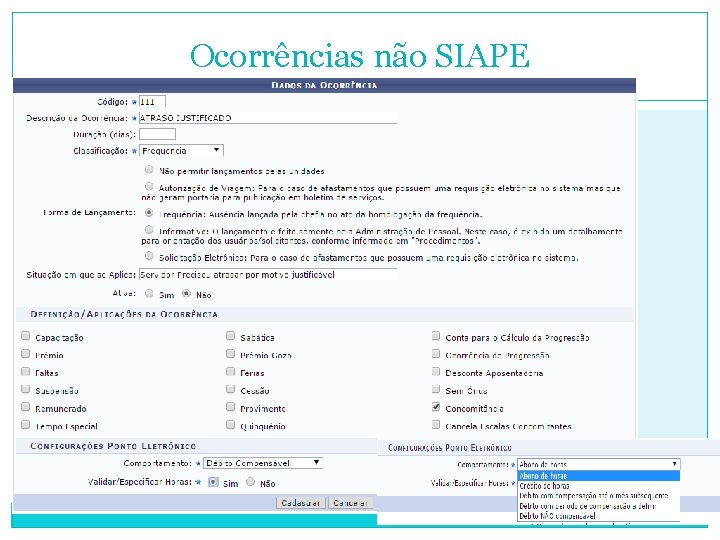Choose 'Débito com período de compensação a definir'

[598, 506]
